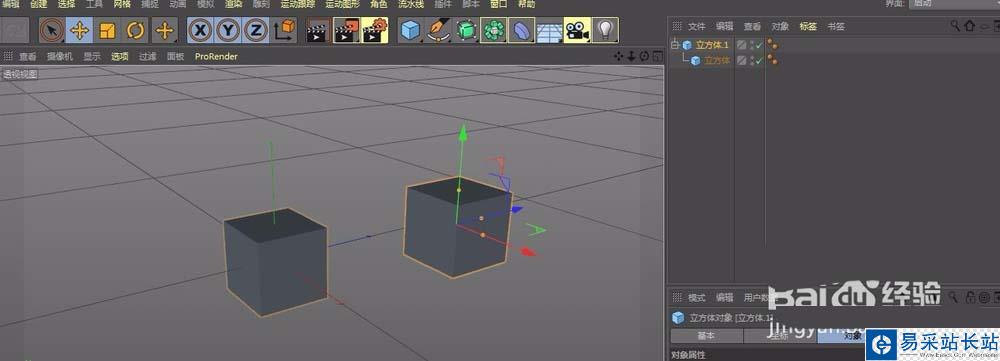Image resolution: width=1000 pixels, height=361 pixels.
Task: Open the 角色 menu
Action: pyautogui.click(x=379, y=4)
